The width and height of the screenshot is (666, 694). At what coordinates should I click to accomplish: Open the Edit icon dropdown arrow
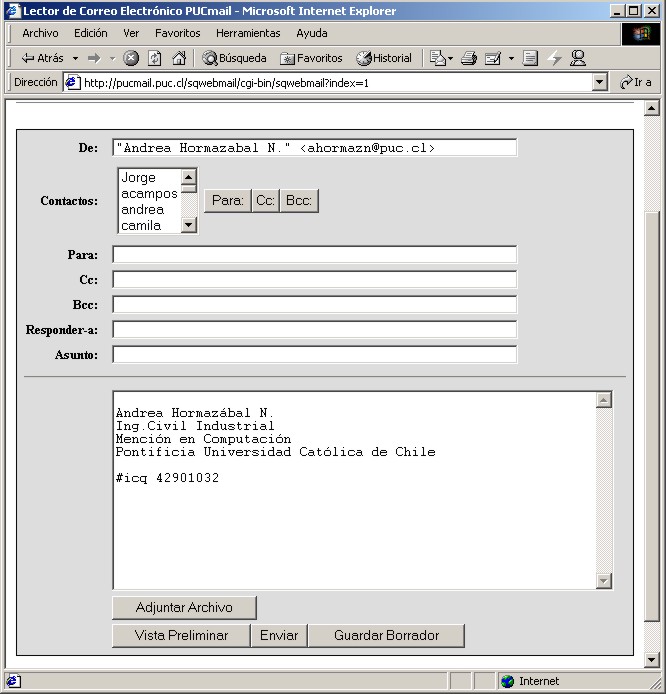coord(511,58)
